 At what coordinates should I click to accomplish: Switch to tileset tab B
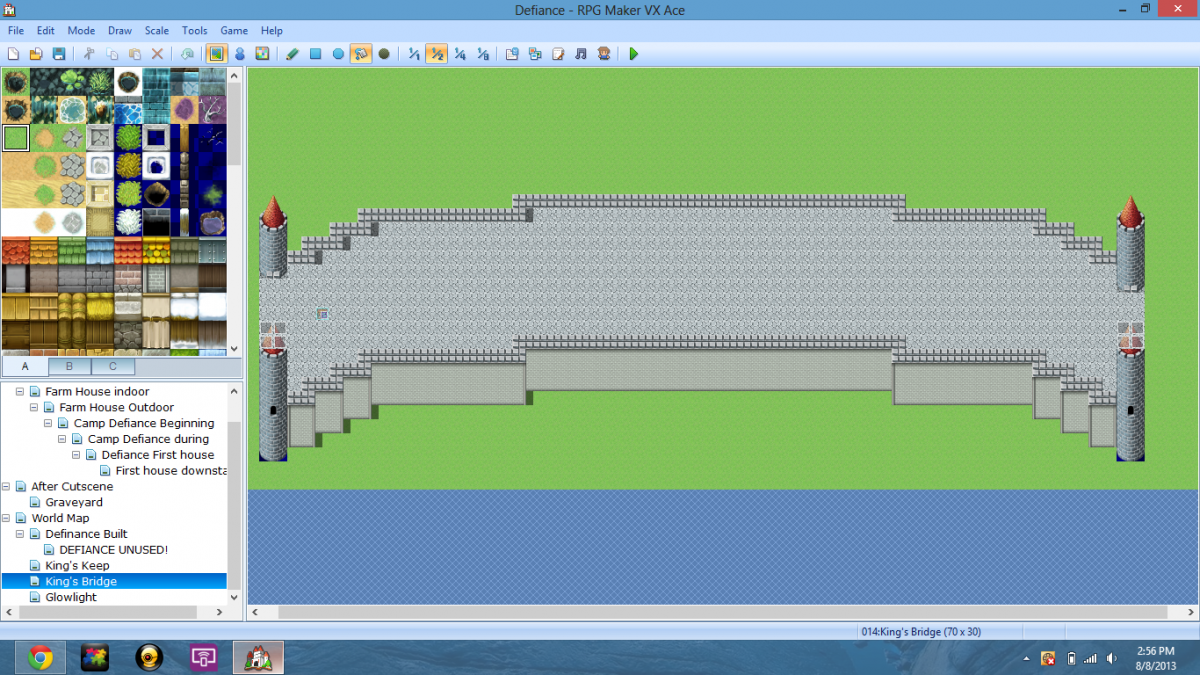69,366
